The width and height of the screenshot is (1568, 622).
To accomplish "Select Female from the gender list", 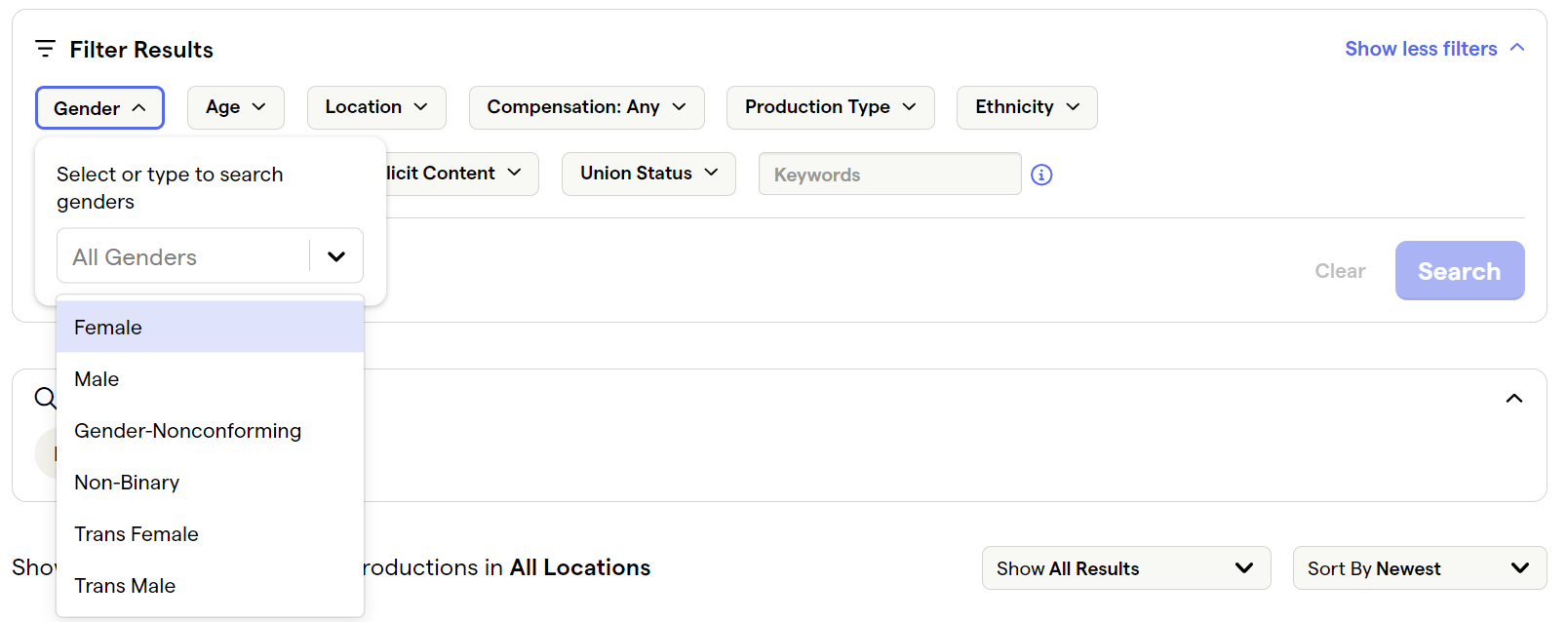I will click(x=211, y=328).
